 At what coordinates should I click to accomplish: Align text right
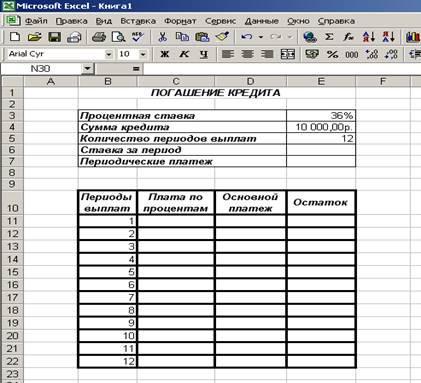[x=267, y=54]
